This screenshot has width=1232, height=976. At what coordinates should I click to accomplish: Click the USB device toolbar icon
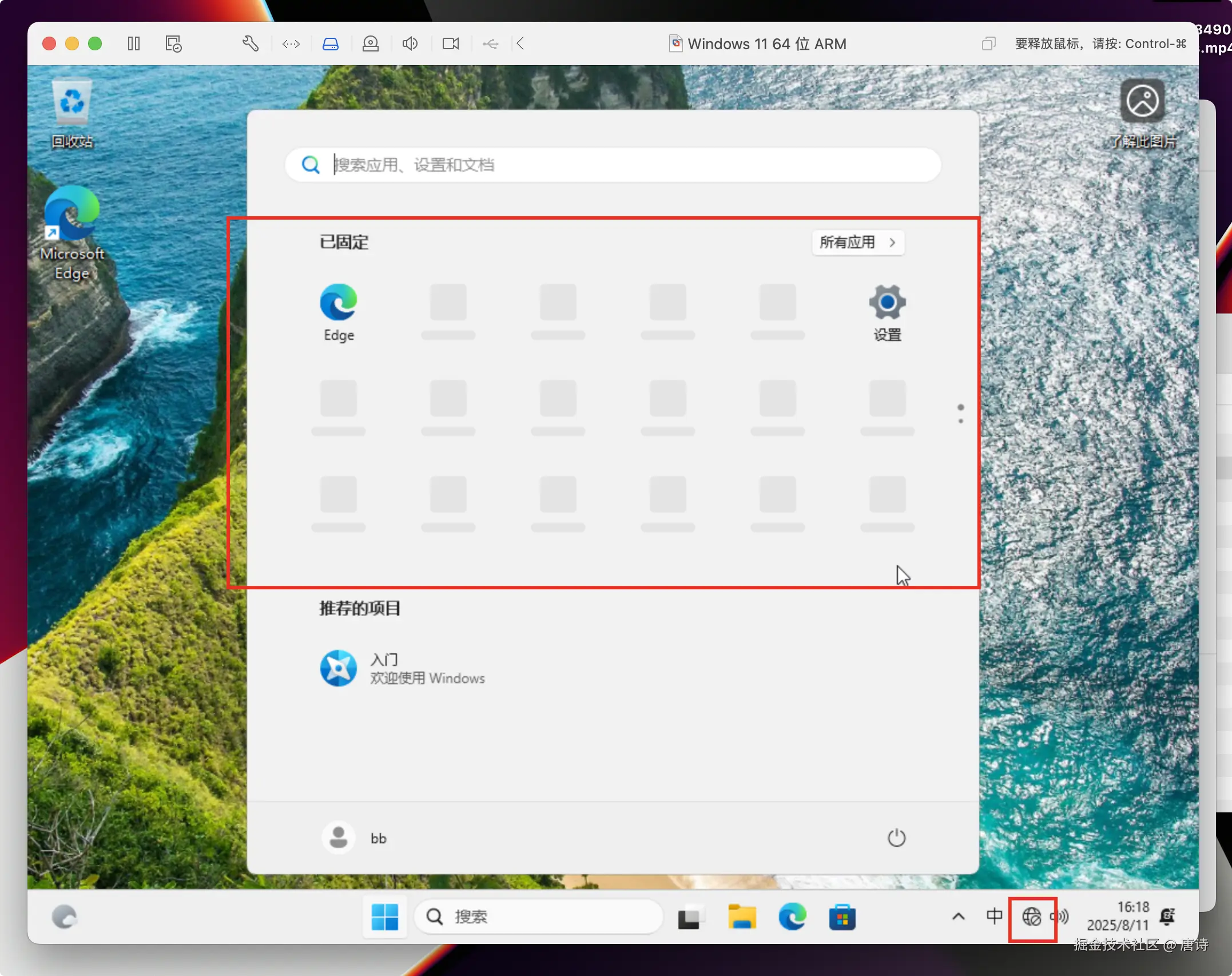pos(490,43)
